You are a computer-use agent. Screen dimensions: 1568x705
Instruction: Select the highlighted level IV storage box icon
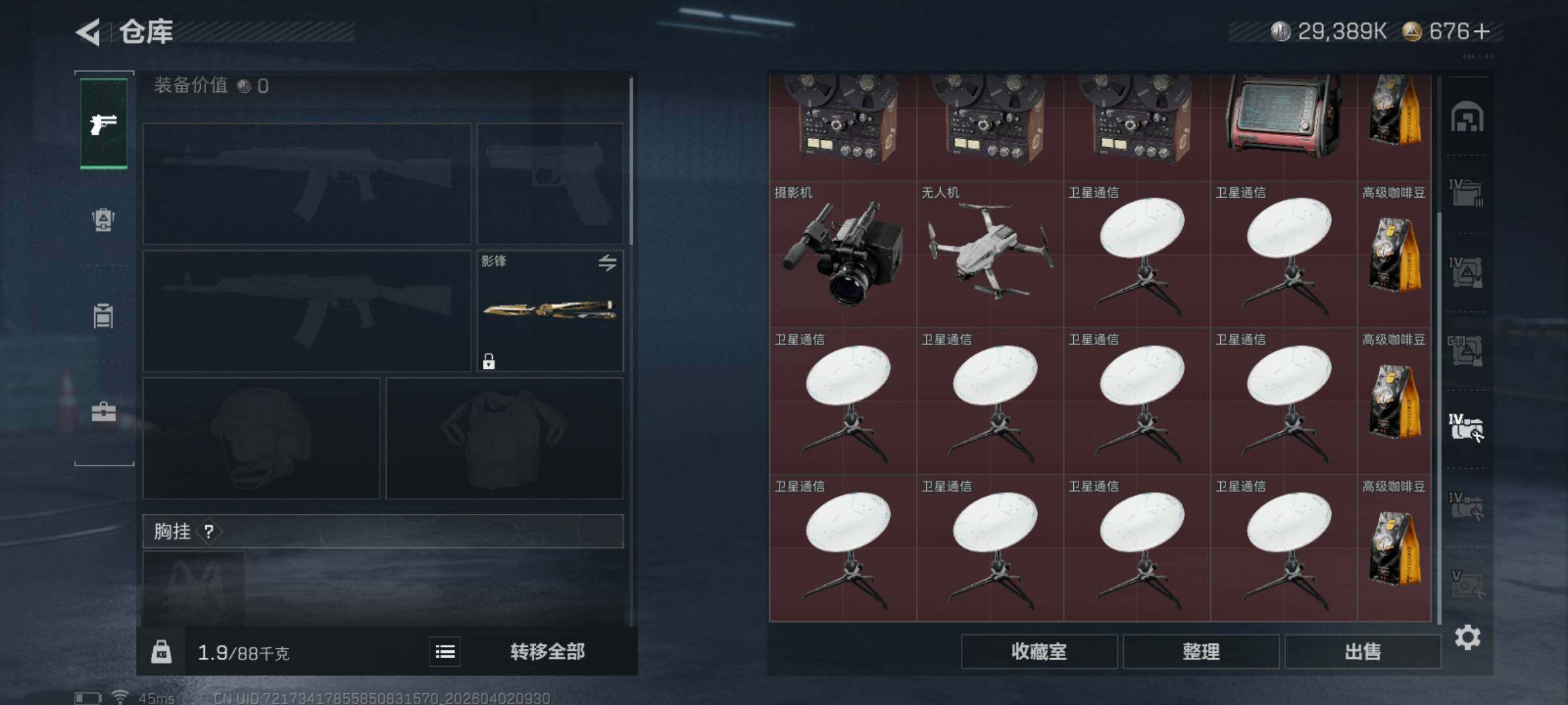pos(1466,427)
